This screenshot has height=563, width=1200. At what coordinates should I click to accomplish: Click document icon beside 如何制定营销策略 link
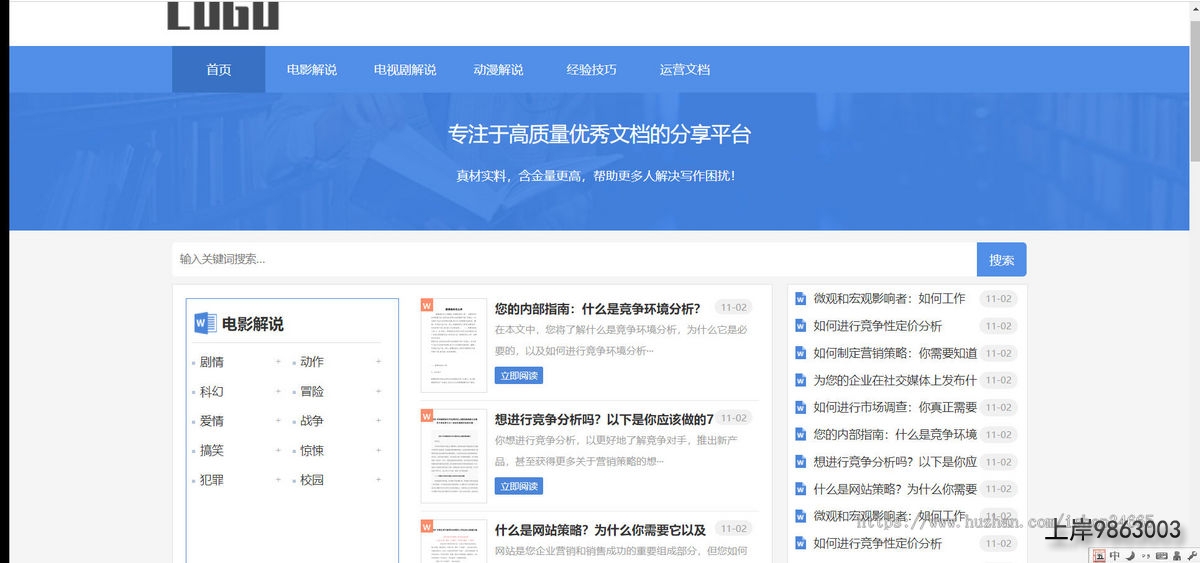(x=799, y=353)
